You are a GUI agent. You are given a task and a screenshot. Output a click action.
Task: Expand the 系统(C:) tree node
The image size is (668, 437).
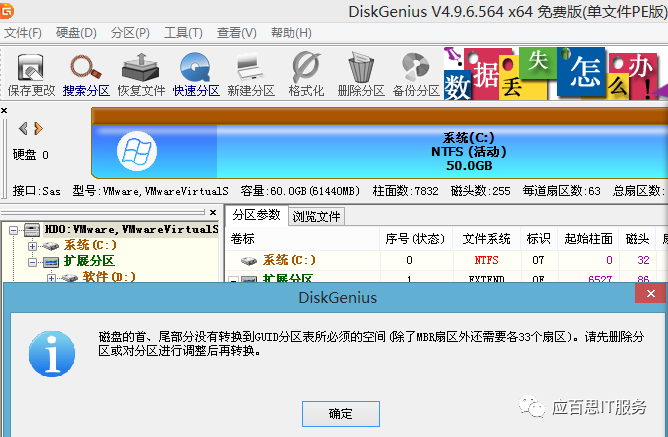[32, 246]
